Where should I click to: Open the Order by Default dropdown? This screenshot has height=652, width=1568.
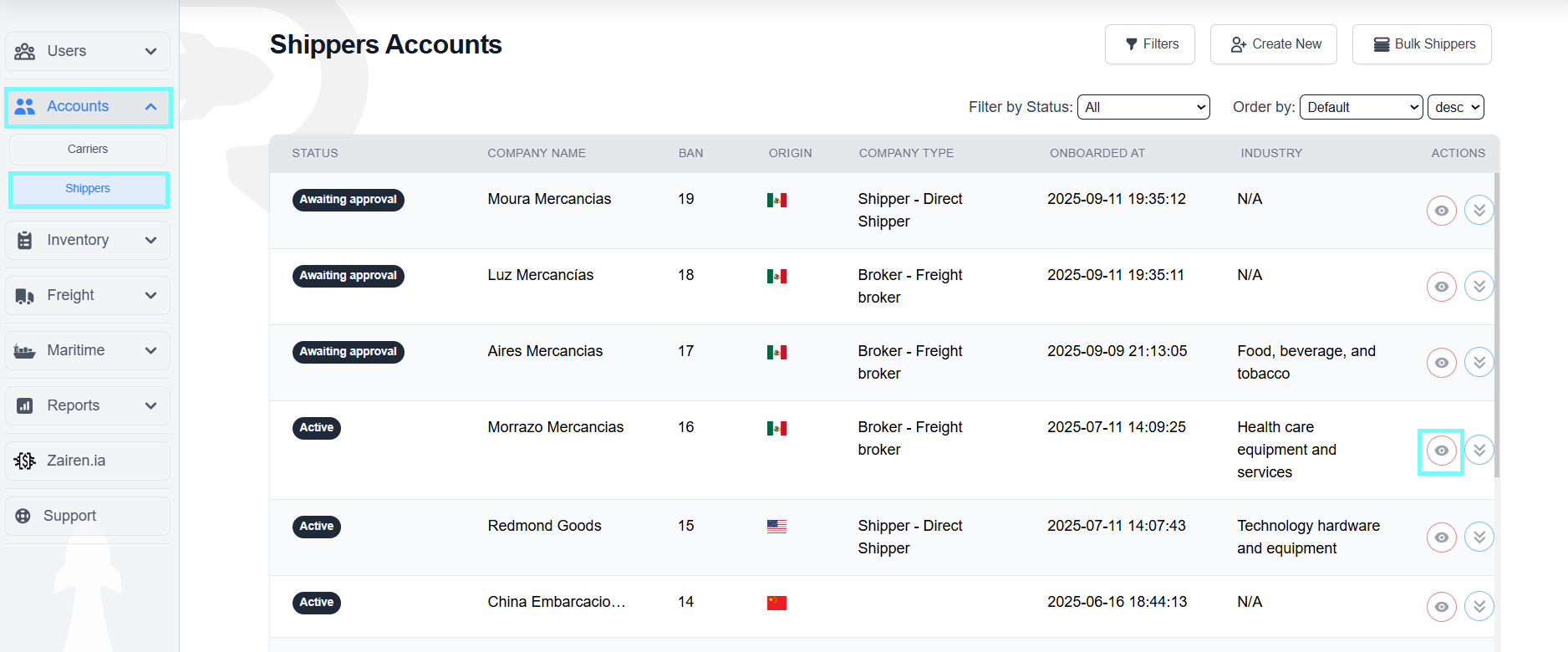[1361, 107]
